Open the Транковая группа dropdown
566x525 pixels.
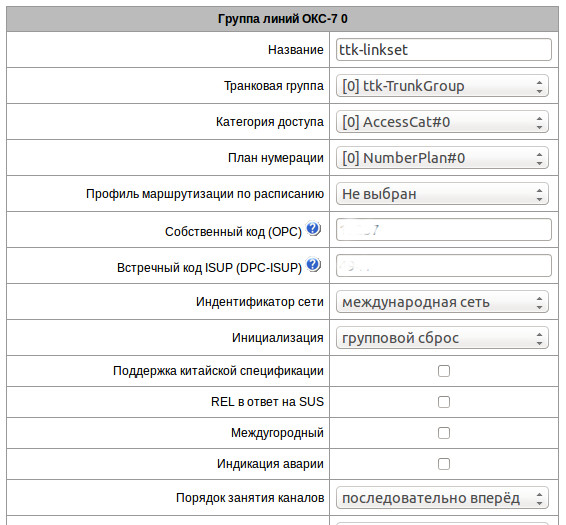[x=442, y=86]
